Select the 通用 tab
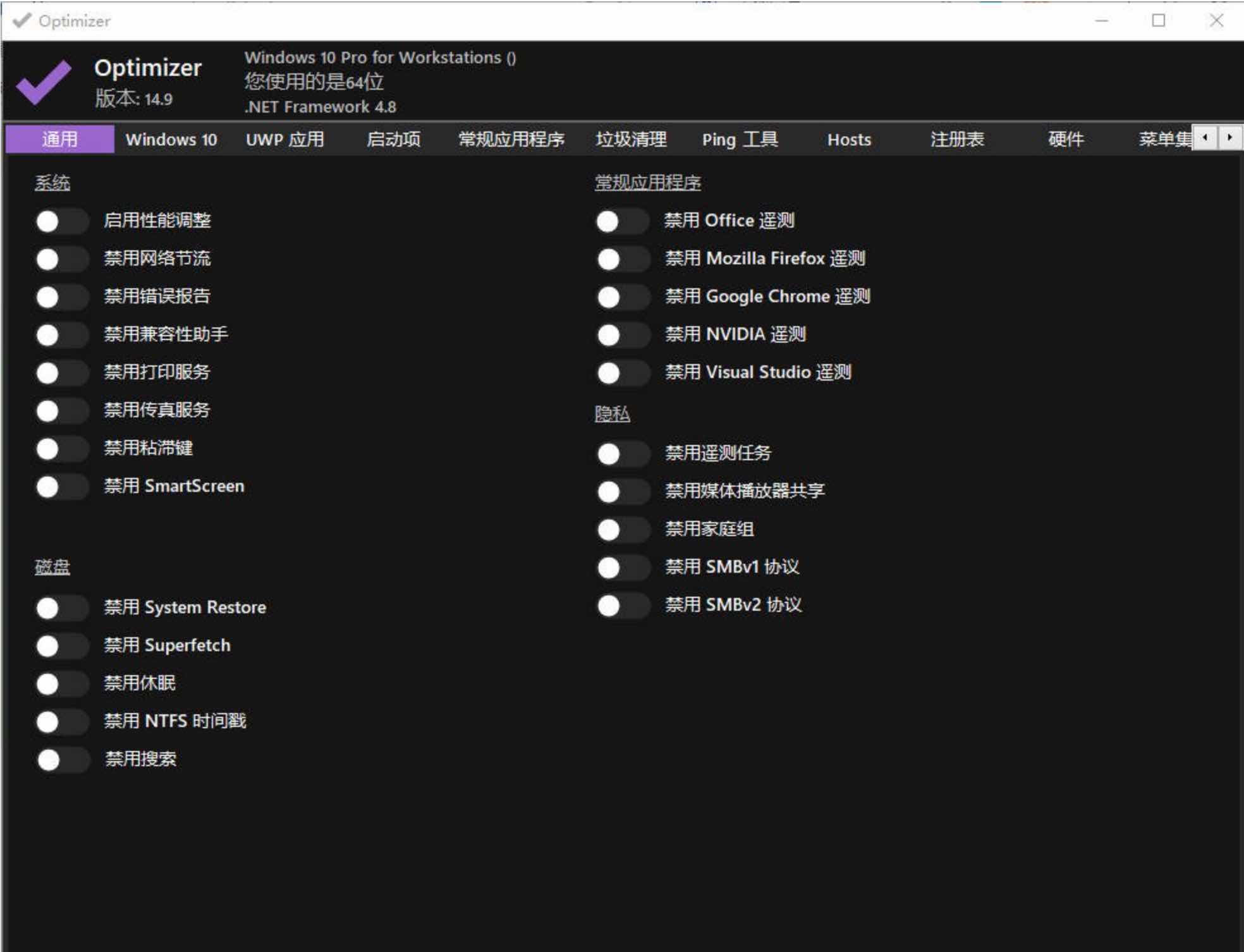Viewport: 1244px width, 952px height. (x=60, y=139)
